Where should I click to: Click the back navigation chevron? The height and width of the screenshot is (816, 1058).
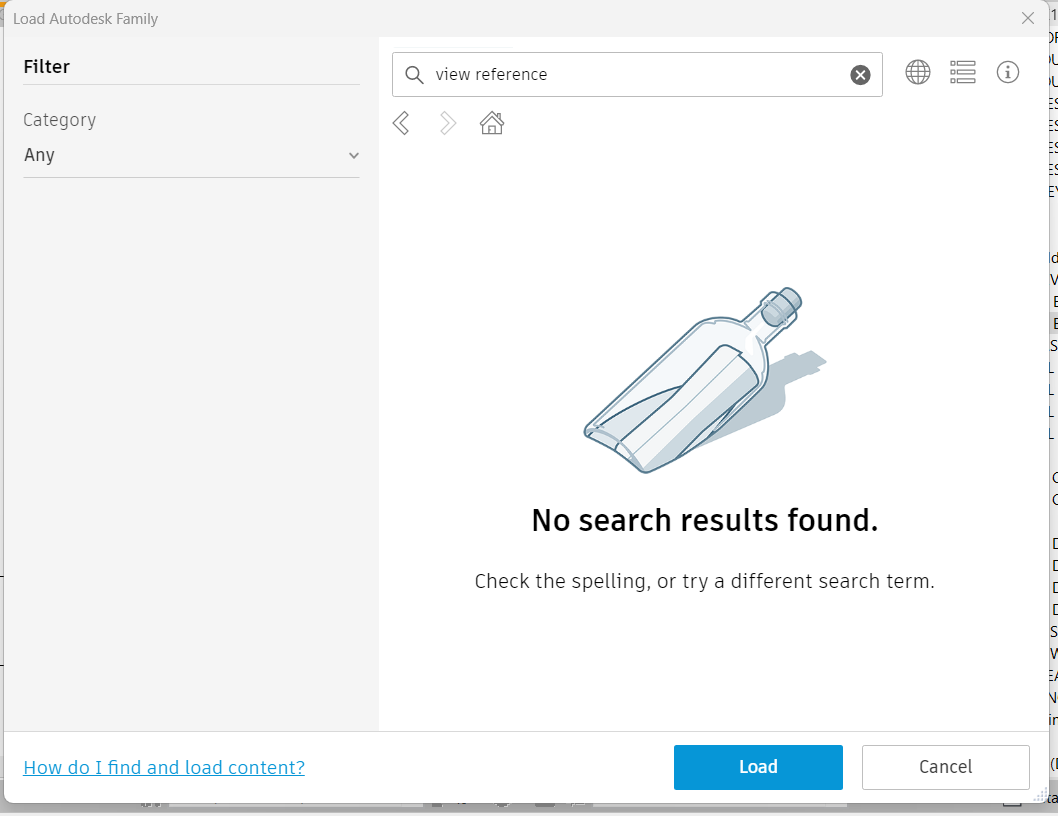tap(401, 122)
